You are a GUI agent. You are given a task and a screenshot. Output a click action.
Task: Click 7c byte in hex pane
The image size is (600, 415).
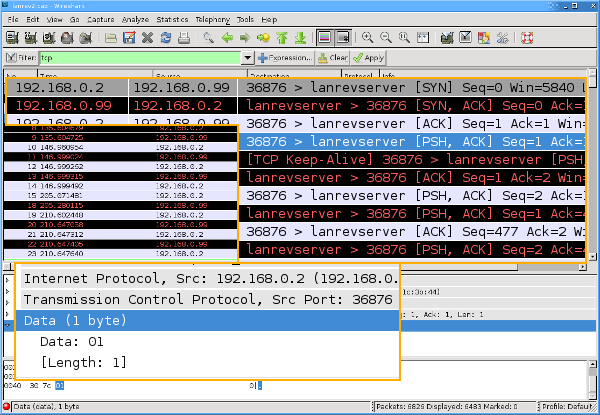coord(47,386)
